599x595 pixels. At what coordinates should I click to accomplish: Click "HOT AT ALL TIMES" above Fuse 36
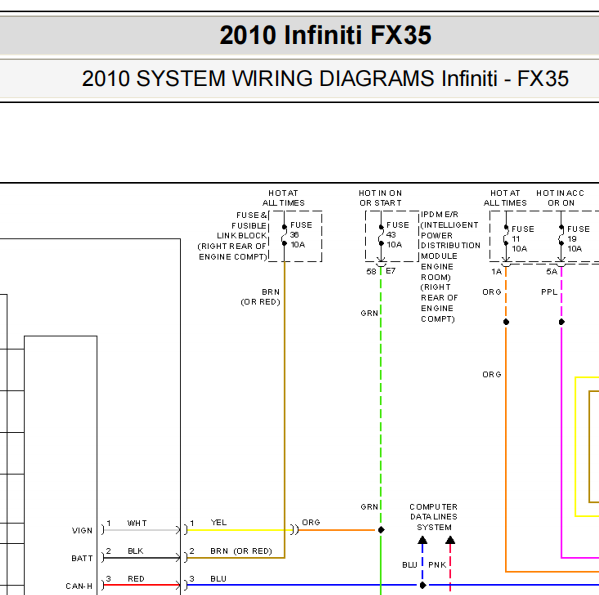[283, 198]
